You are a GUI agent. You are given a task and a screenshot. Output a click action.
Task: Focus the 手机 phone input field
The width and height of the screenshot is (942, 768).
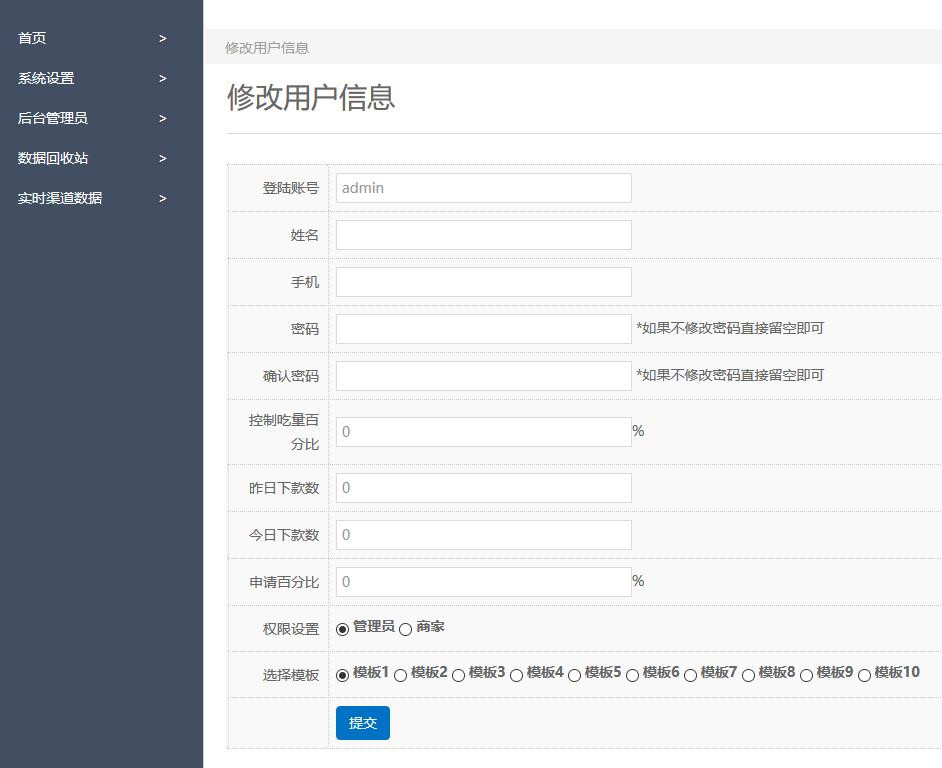tap(483, 282)
